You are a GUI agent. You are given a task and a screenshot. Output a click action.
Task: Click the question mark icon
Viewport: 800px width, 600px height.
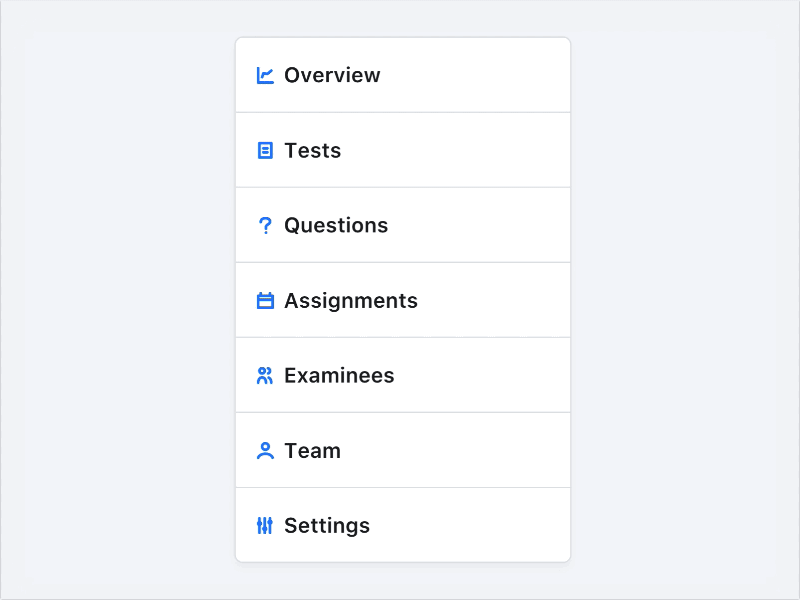(x=265, y=226)
